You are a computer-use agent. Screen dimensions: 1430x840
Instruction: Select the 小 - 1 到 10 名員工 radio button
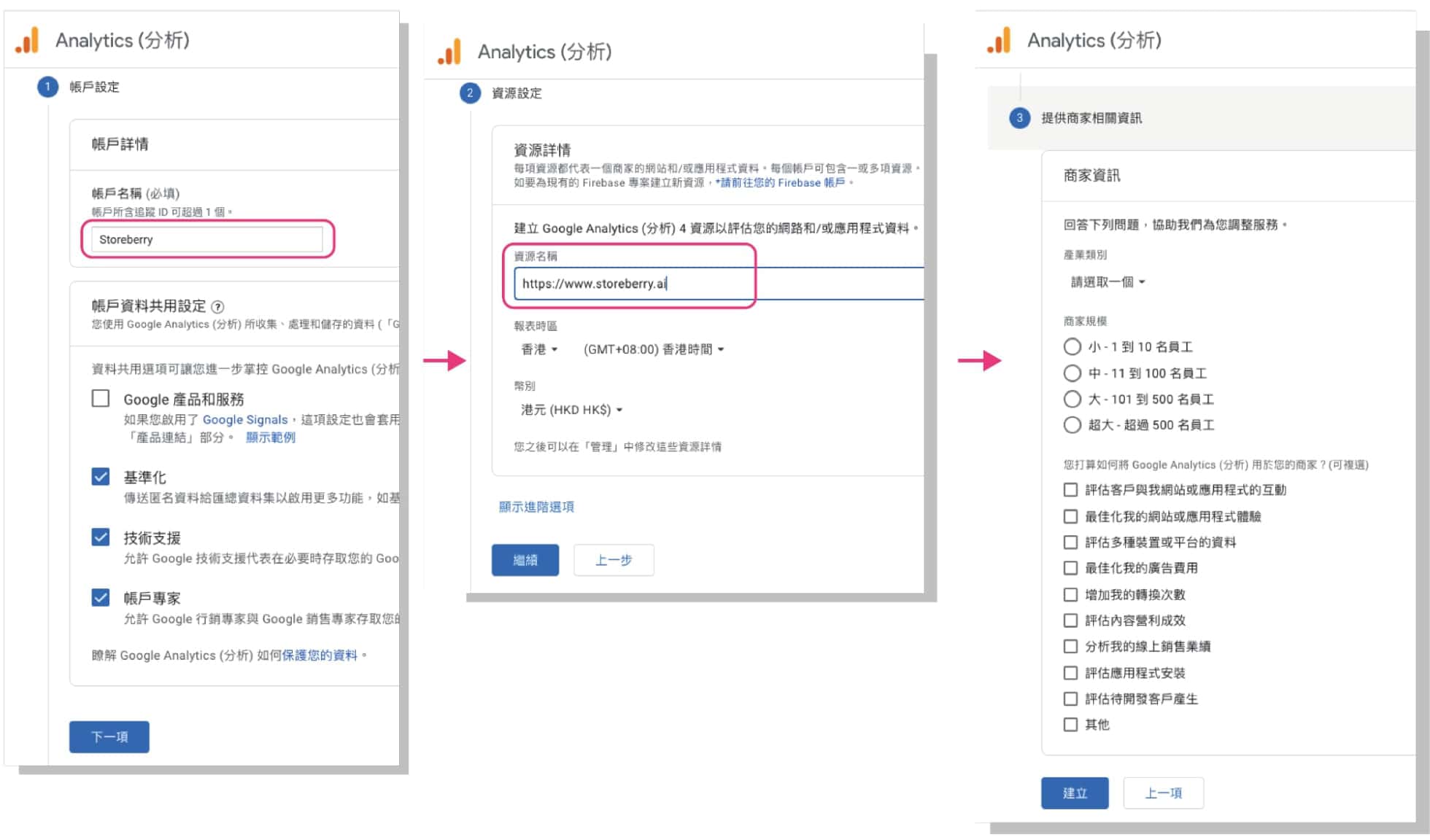(1072, 346)
